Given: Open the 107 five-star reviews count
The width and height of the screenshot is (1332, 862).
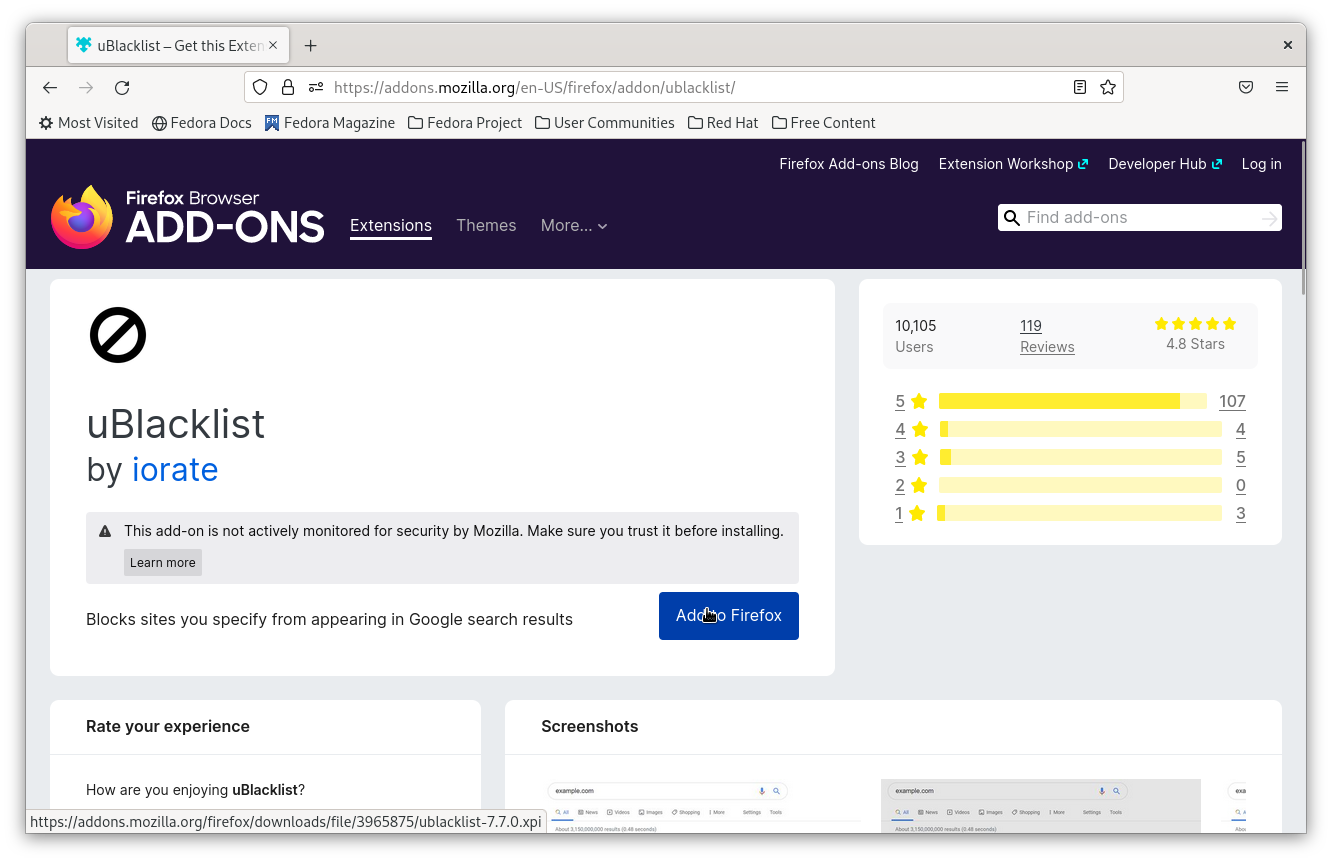Looking at the screenshot, I should click(x=1232, y=401).
